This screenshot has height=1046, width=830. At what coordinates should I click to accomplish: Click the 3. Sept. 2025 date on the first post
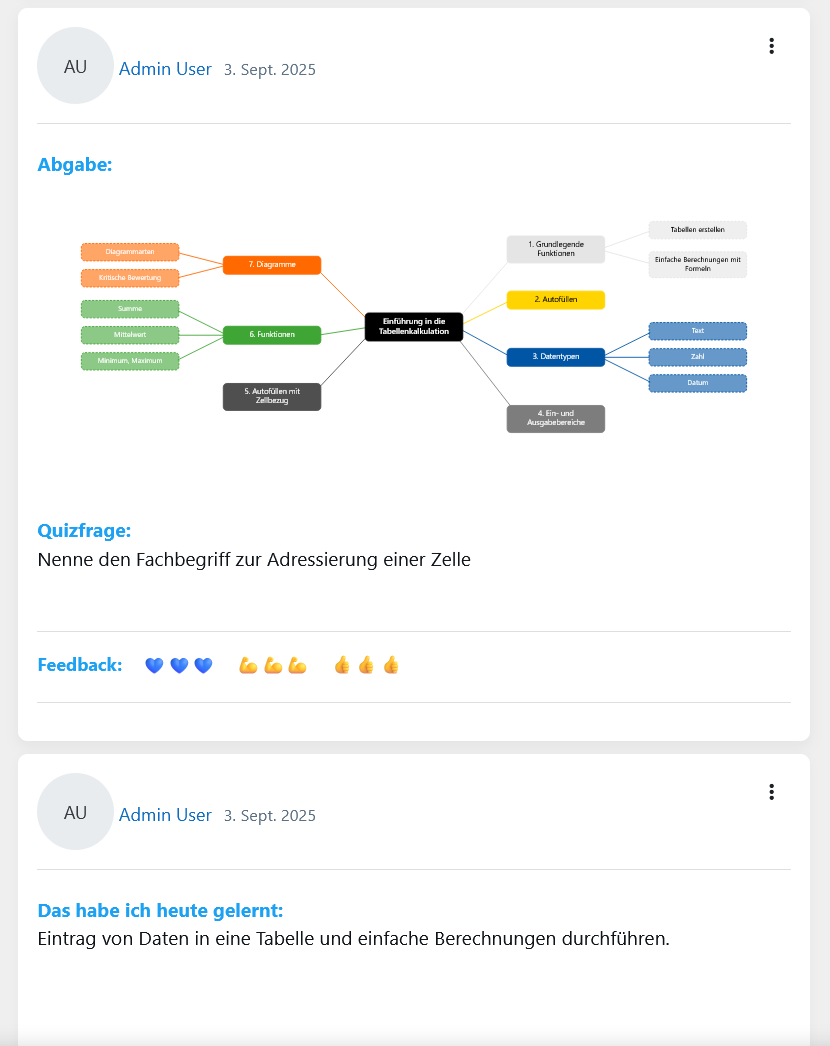click(270, 69)
